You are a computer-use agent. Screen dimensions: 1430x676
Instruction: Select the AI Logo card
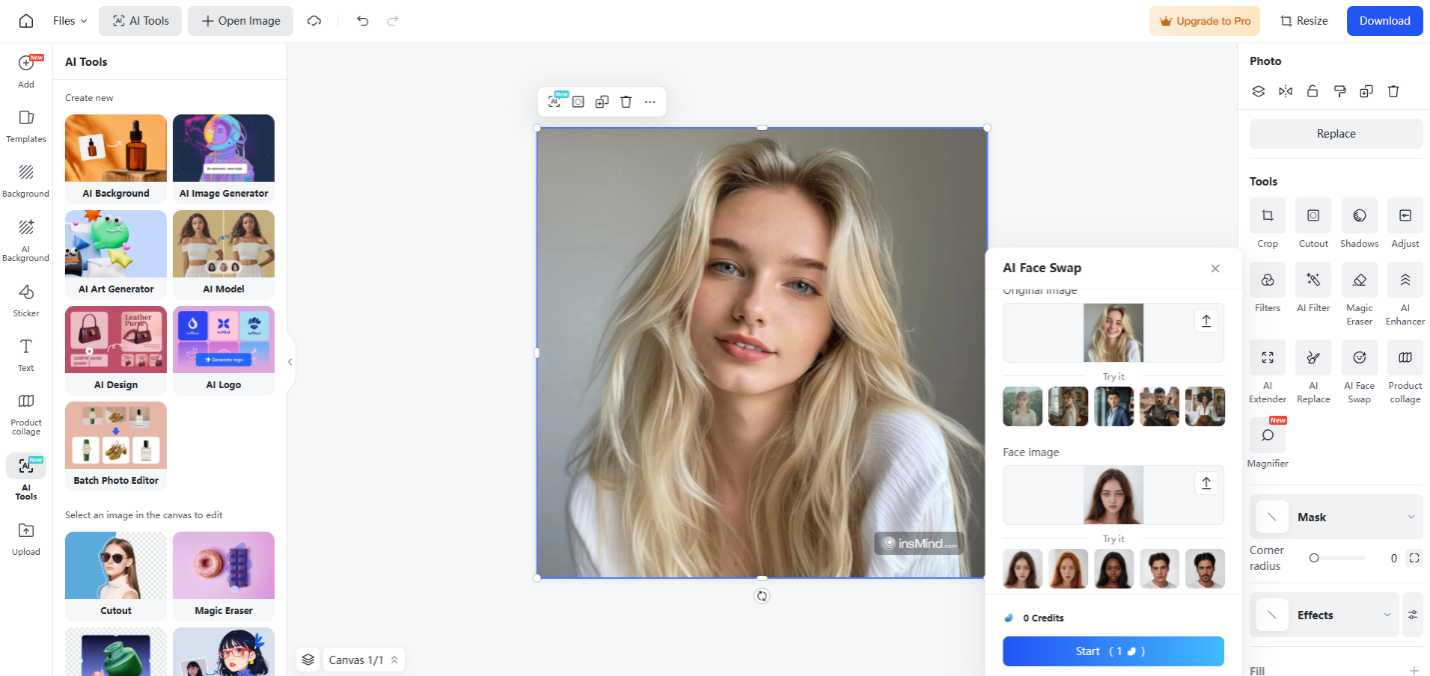[x=224, y=350]
